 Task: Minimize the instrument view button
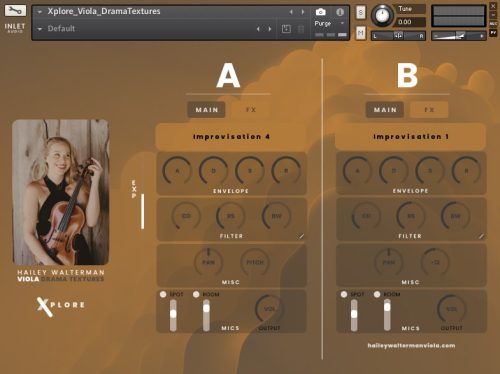point(493,15)
